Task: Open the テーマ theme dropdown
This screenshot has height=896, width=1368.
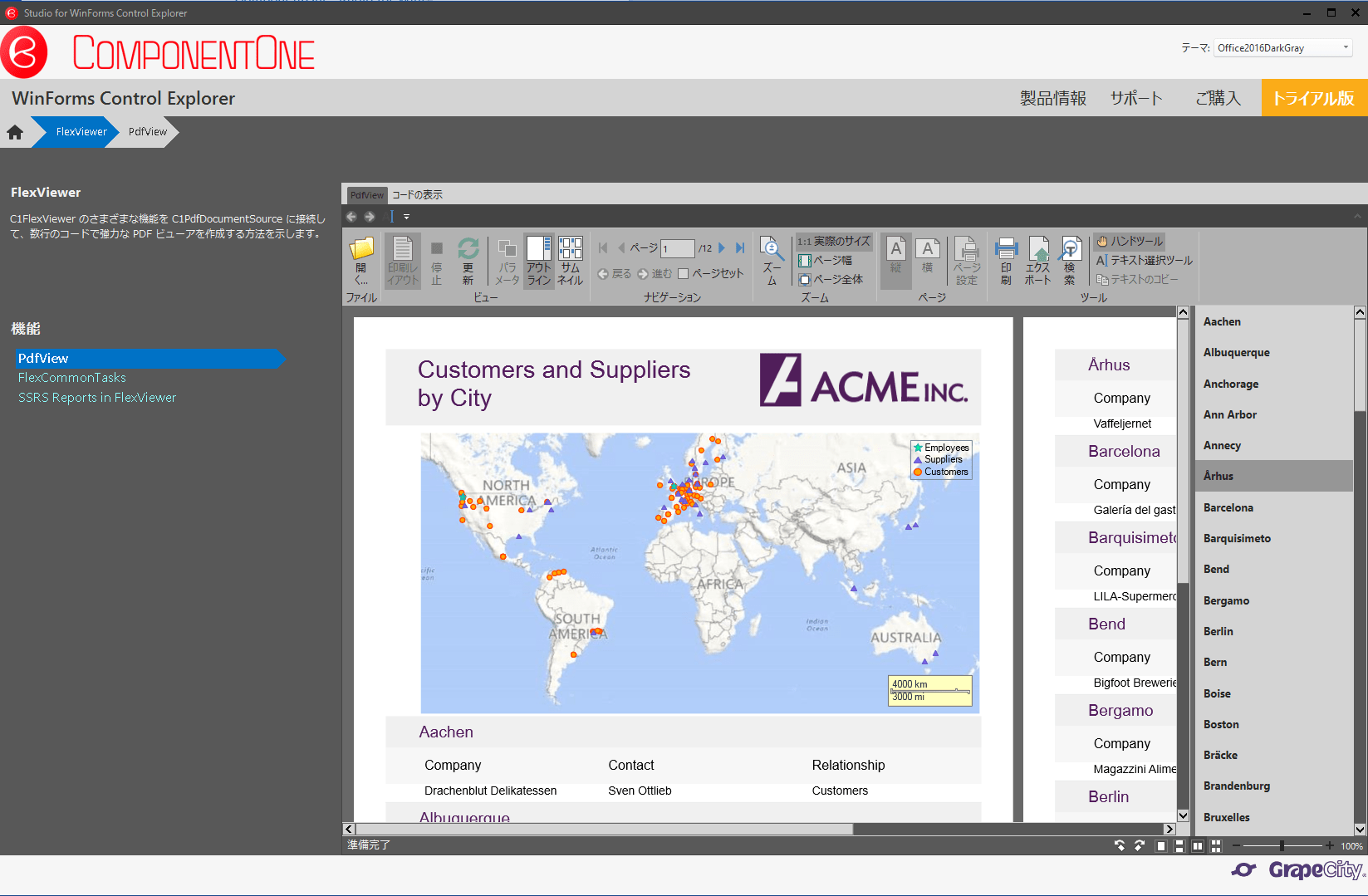Action: click(1346, 47)
